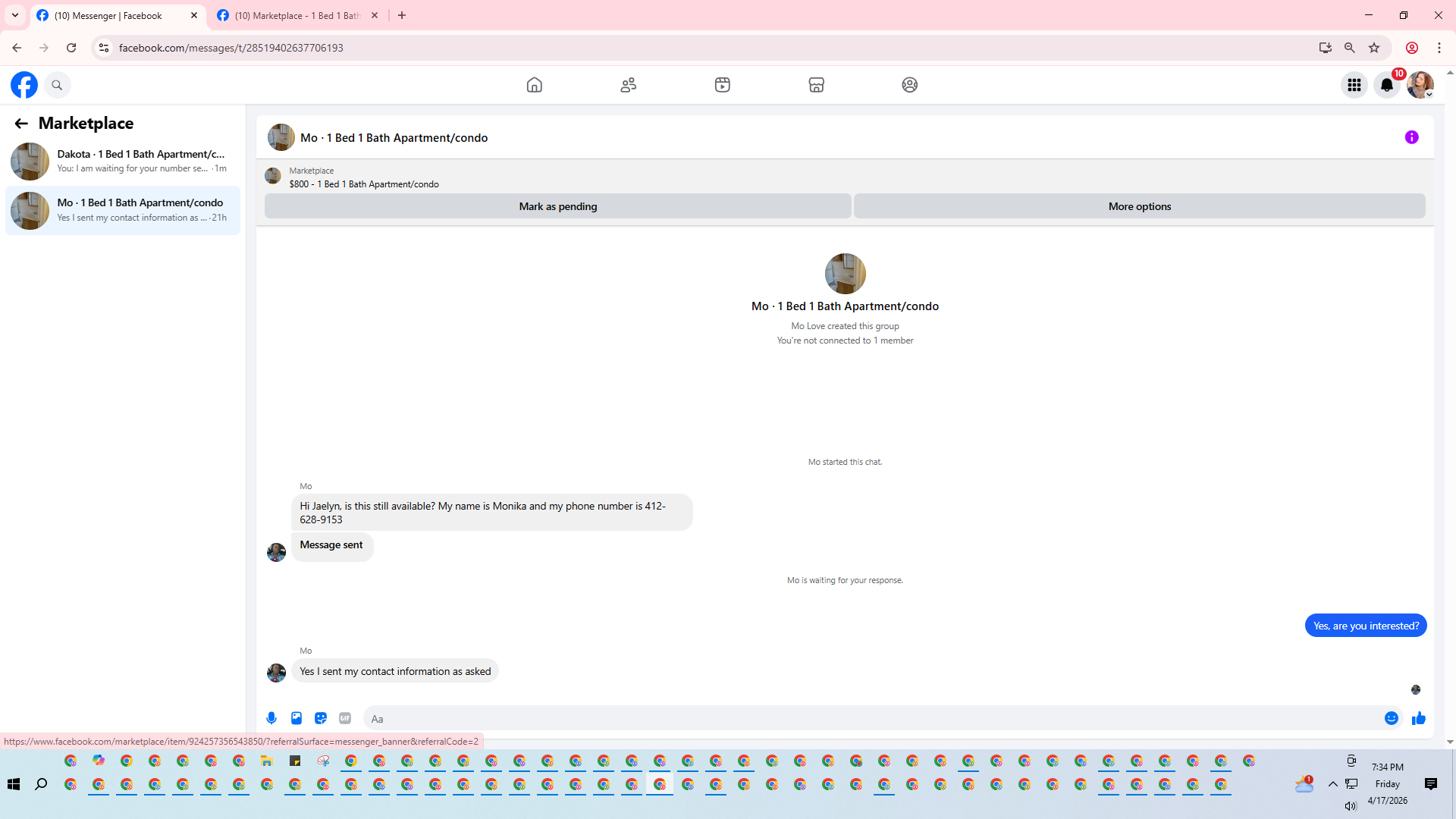Go back with the Marketplace arrow
The image size is (1456, 819).
coord(21,123)
